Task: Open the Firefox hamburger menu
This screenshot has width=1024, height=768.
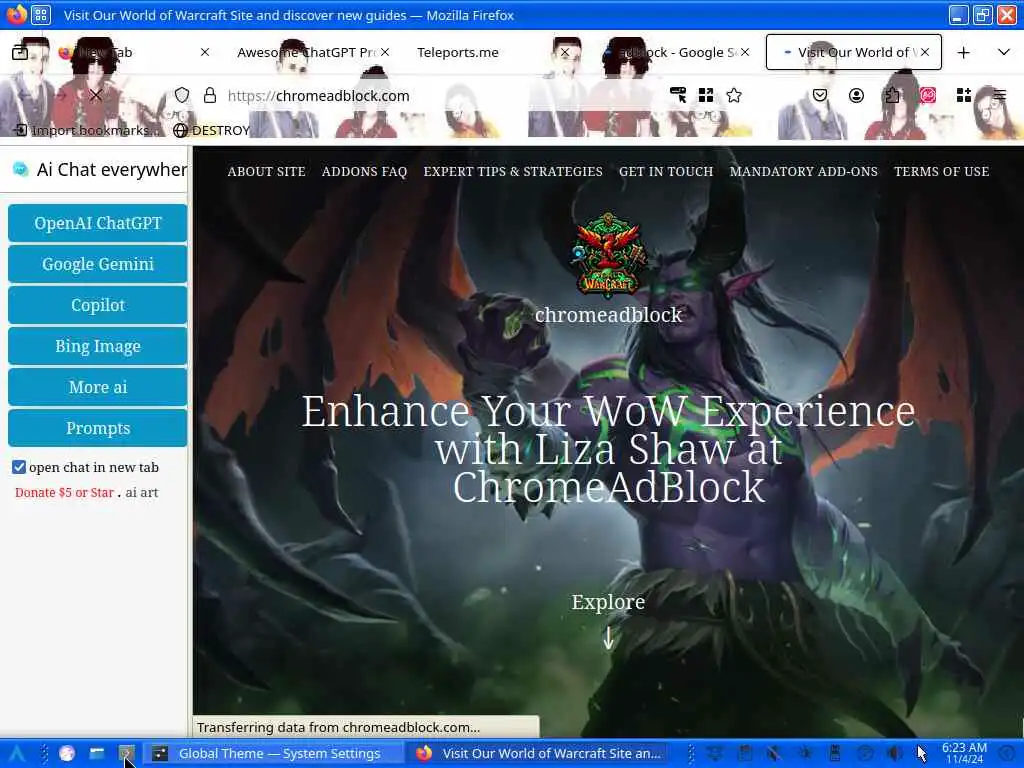Action: [x=1000, y=95]
